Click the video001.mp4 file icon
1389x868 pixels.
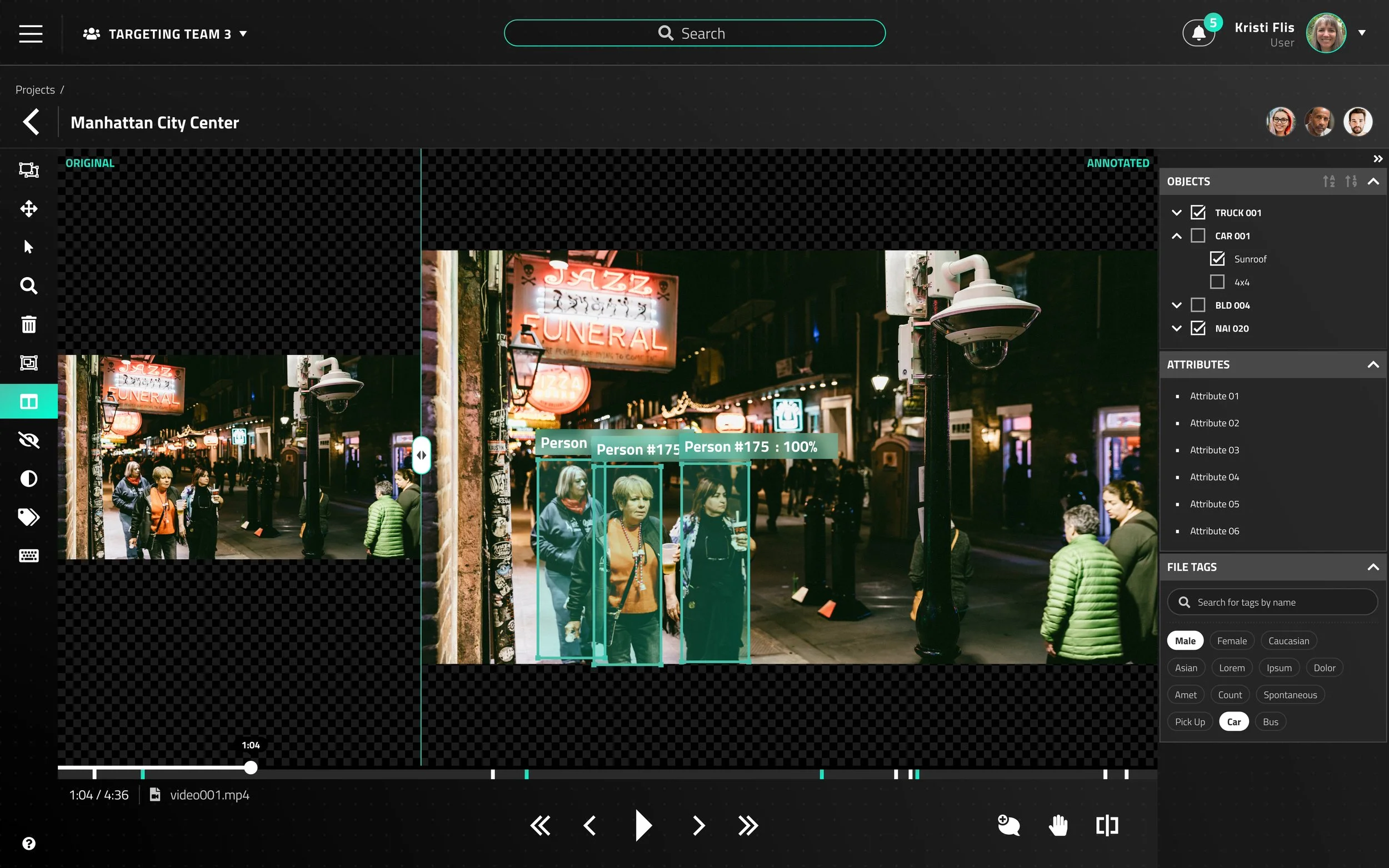coord(154,795)
